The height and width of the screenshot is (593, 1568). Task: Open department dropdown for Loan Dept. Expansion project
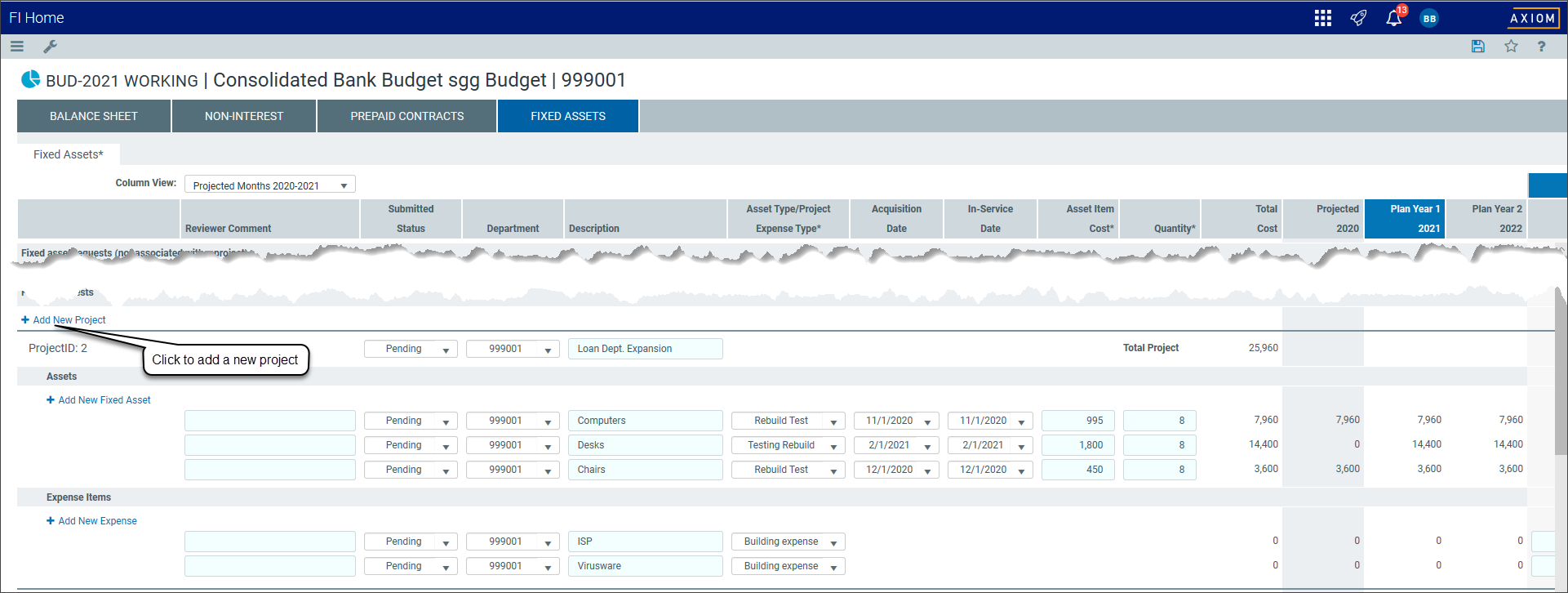tap(513, 349)
